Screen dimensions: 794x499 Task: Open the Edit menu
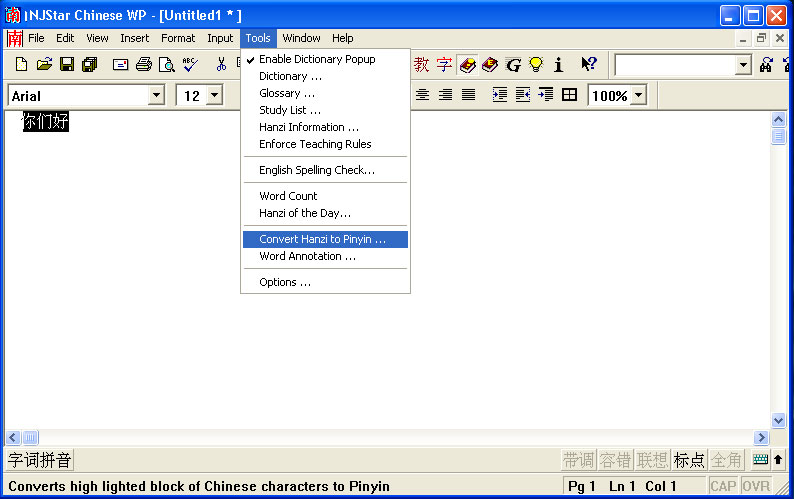pyautogui.click(x=65, y=38)
